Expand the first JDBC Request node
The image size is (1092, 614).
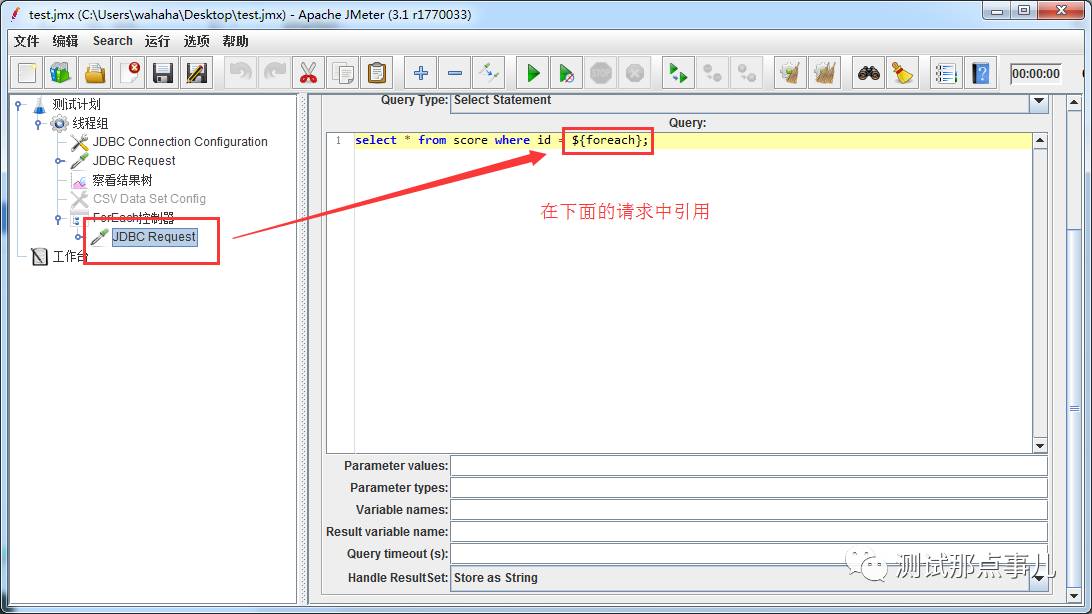pyautogui.click(x=59, y=161)
